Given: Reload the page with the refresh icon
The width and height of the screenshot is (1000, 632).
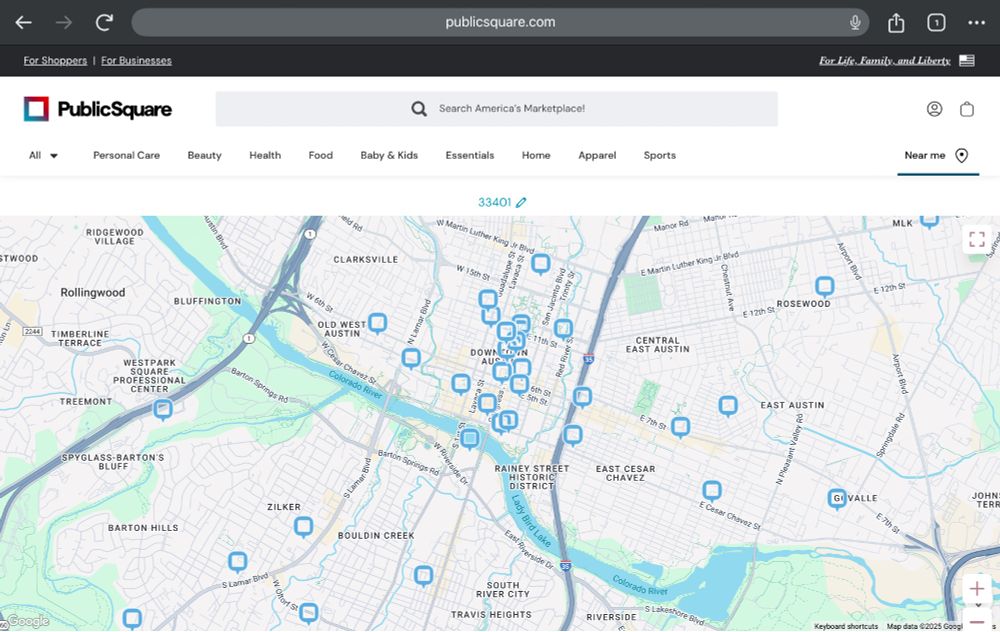Looking at the screenshot, I should (104, 22).
